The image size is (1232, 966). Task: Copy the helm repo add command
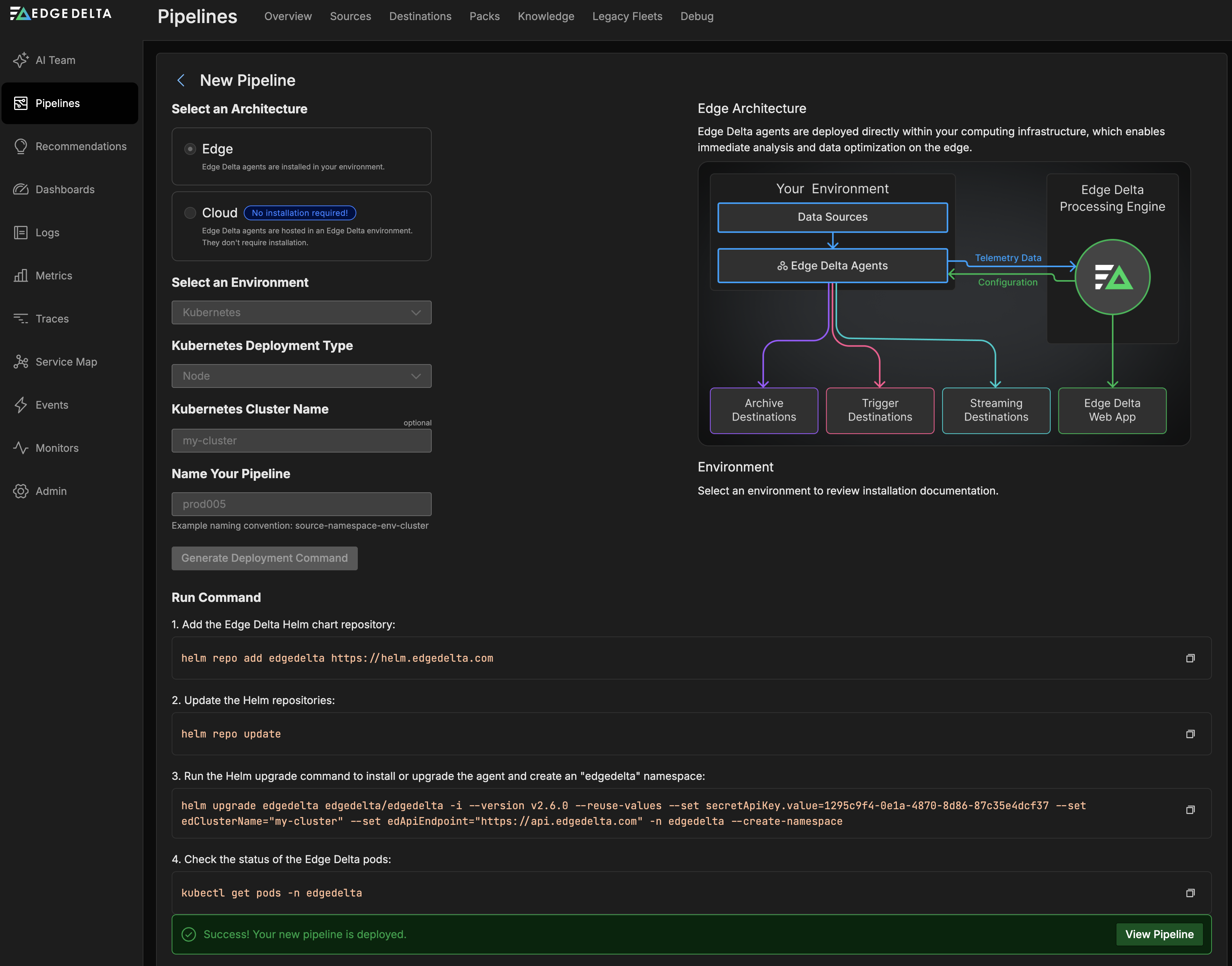[x=1190, y=658]
